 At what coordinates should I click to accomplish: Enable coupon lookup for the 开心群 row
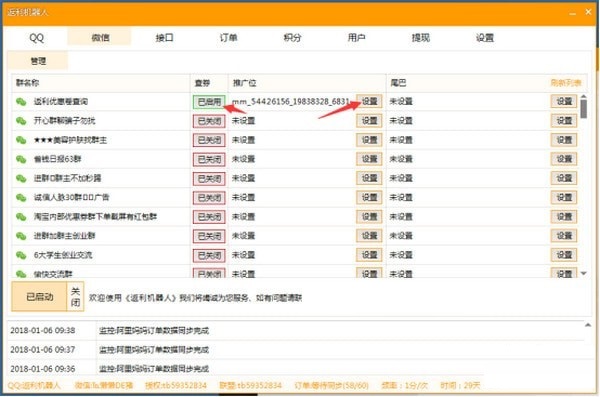209,121
